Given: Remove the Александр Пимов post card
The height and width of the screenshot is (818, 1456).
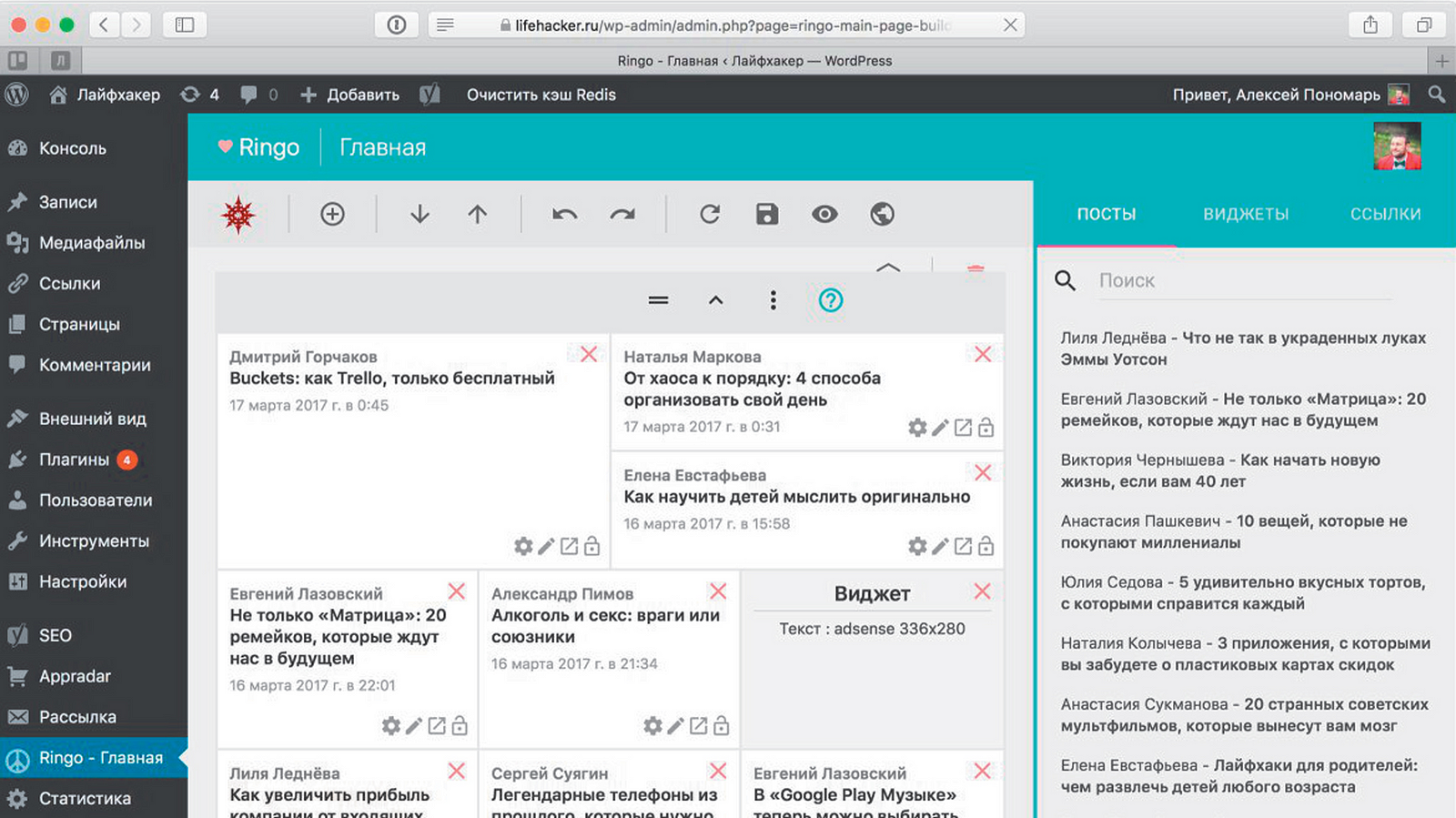Looking at the screenshot, I should point(718,591).
